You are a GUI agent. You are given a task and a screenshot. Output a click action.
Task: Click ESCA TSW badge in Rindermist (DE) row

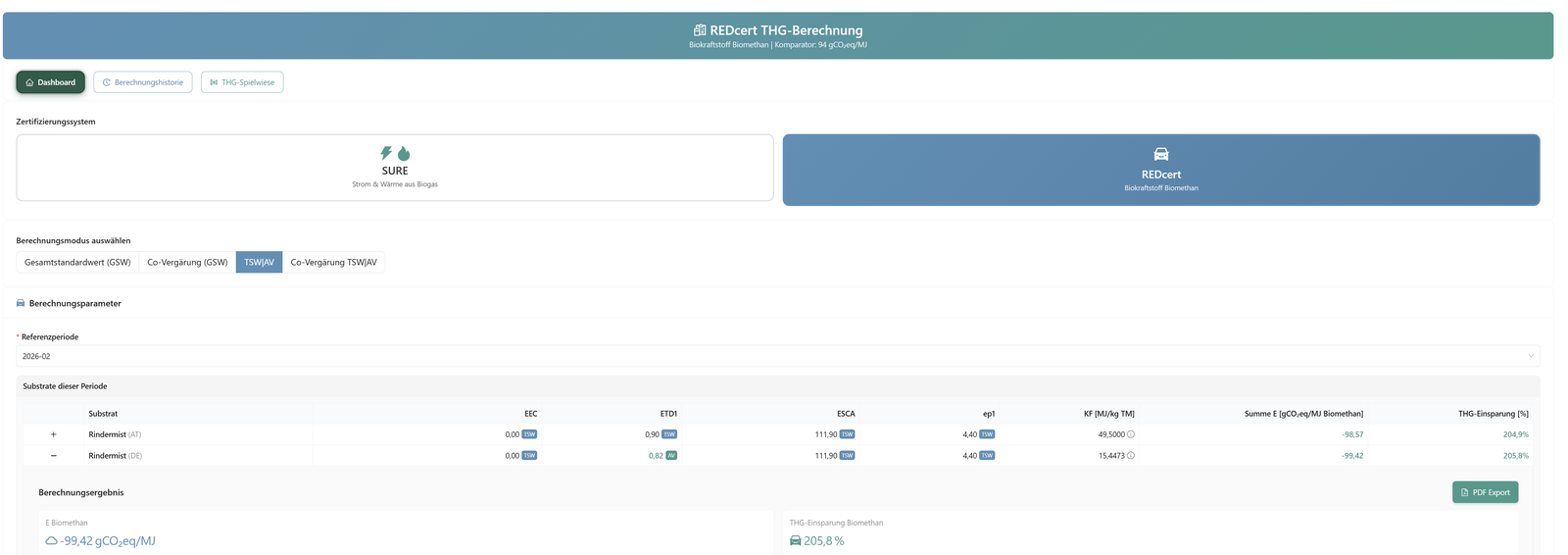847,456
